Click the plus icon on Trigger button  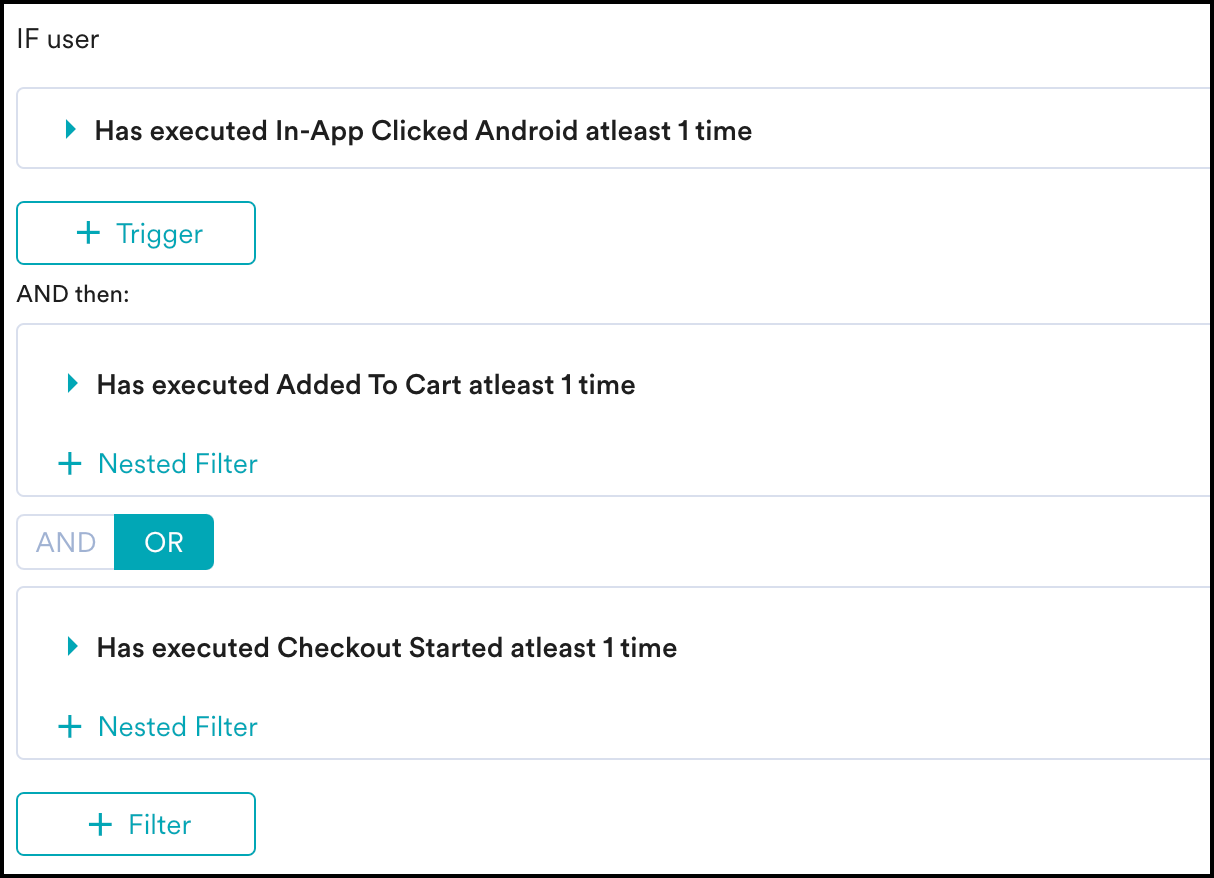coord(89,233)
